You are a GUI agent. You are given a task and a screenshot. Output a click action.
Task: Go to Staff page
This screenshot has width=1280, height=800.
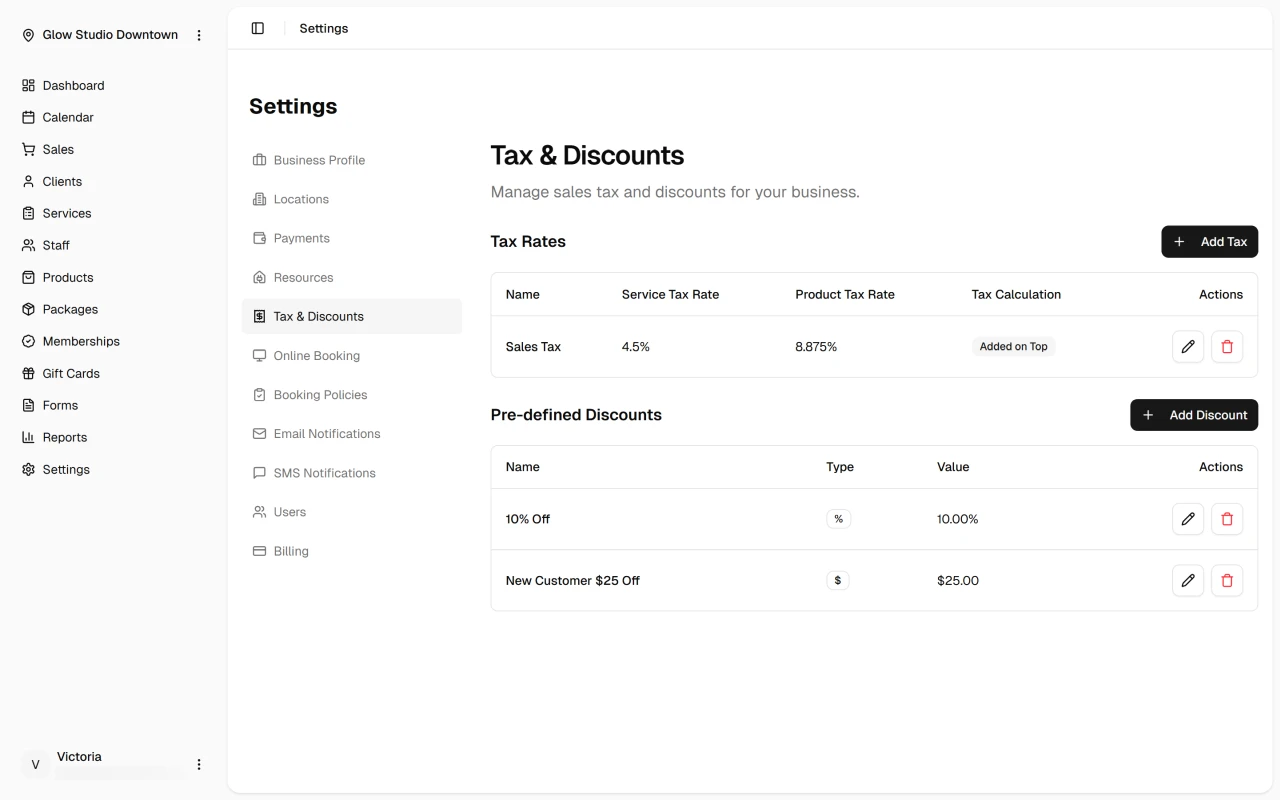(113, 246)
